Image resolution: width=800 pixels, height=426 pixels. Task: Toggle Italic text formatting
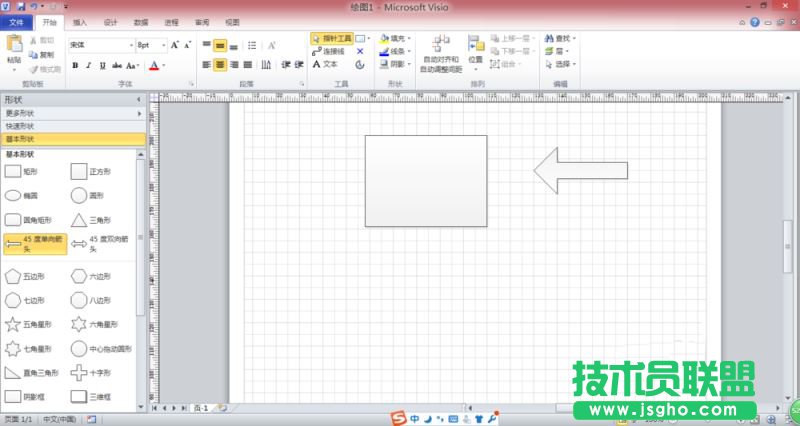88,66
